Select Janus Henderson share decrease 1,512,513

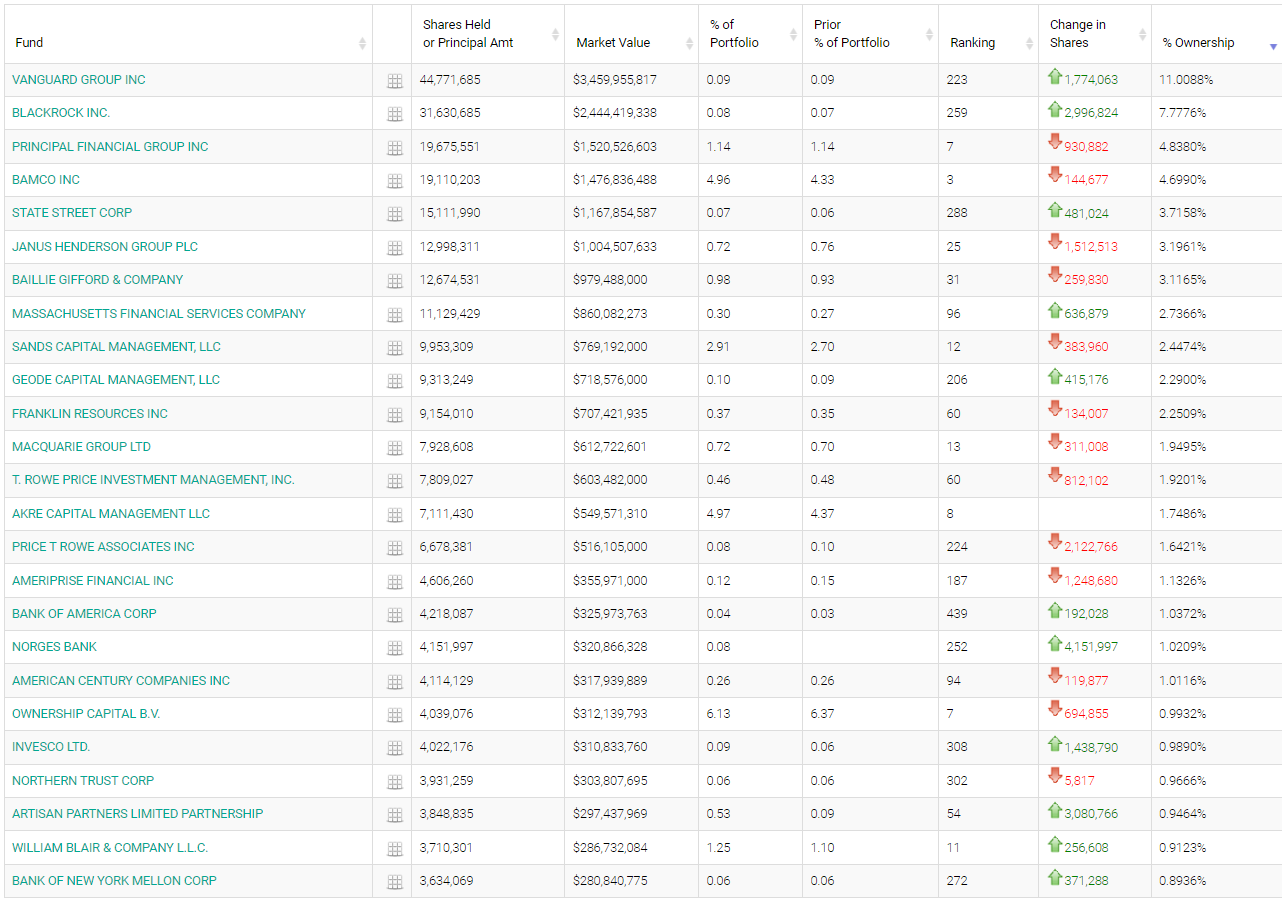[x=1091, y=247]
